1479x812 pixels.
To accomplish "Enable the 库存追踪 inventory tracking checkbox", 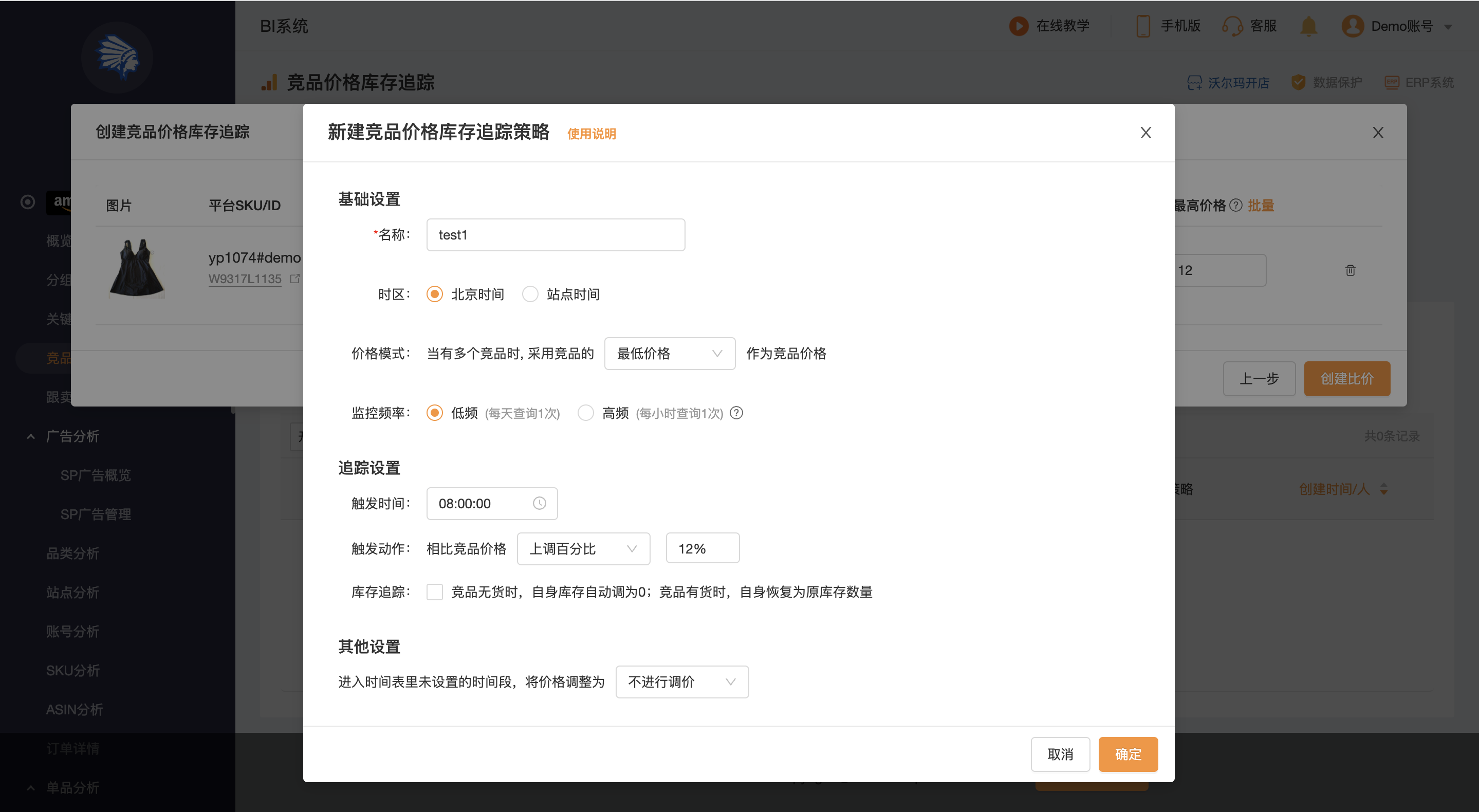I will tap(435, 592).
